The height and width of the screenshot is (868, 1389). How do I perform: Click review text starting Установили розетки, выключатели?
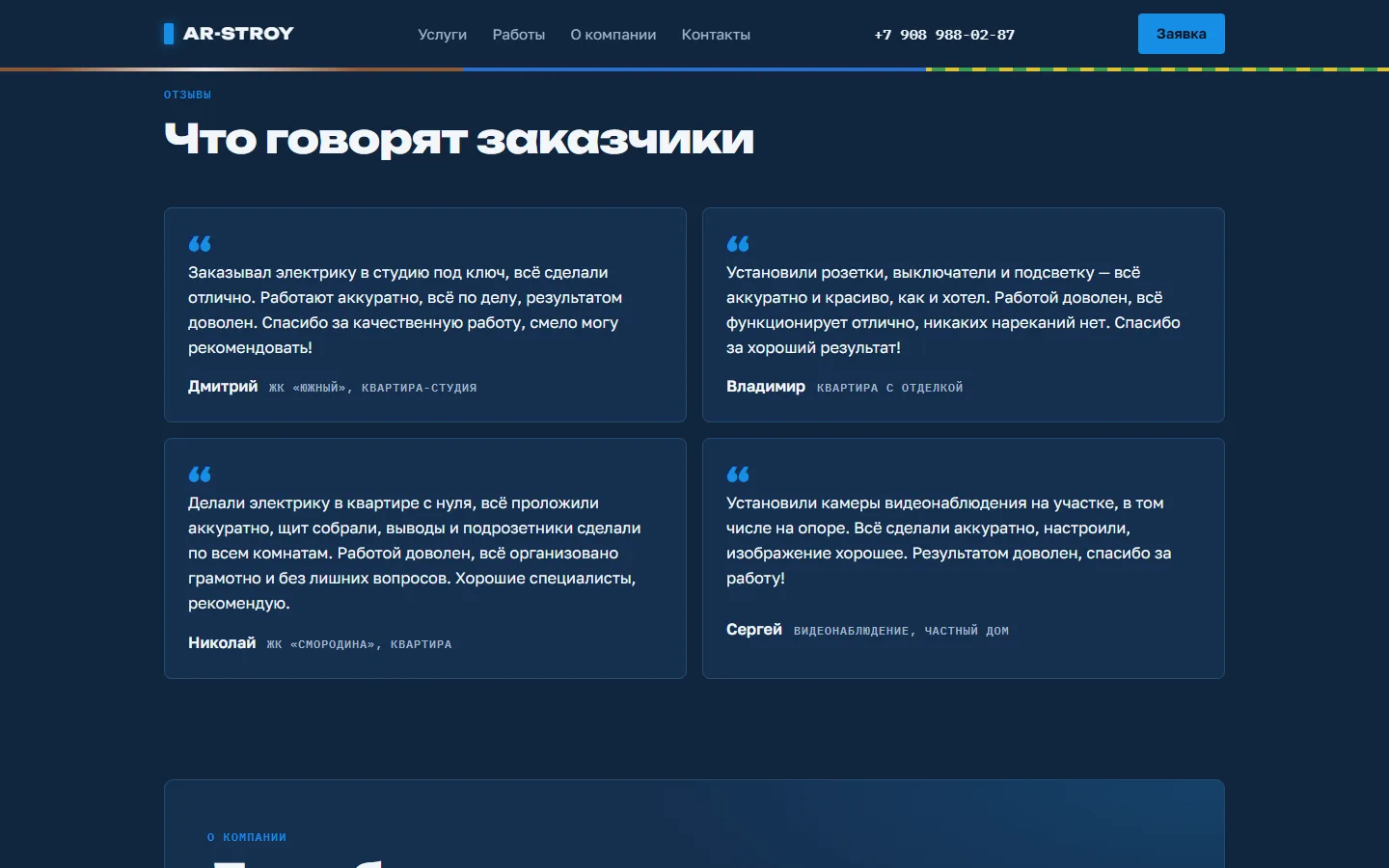tap(953, 310)
